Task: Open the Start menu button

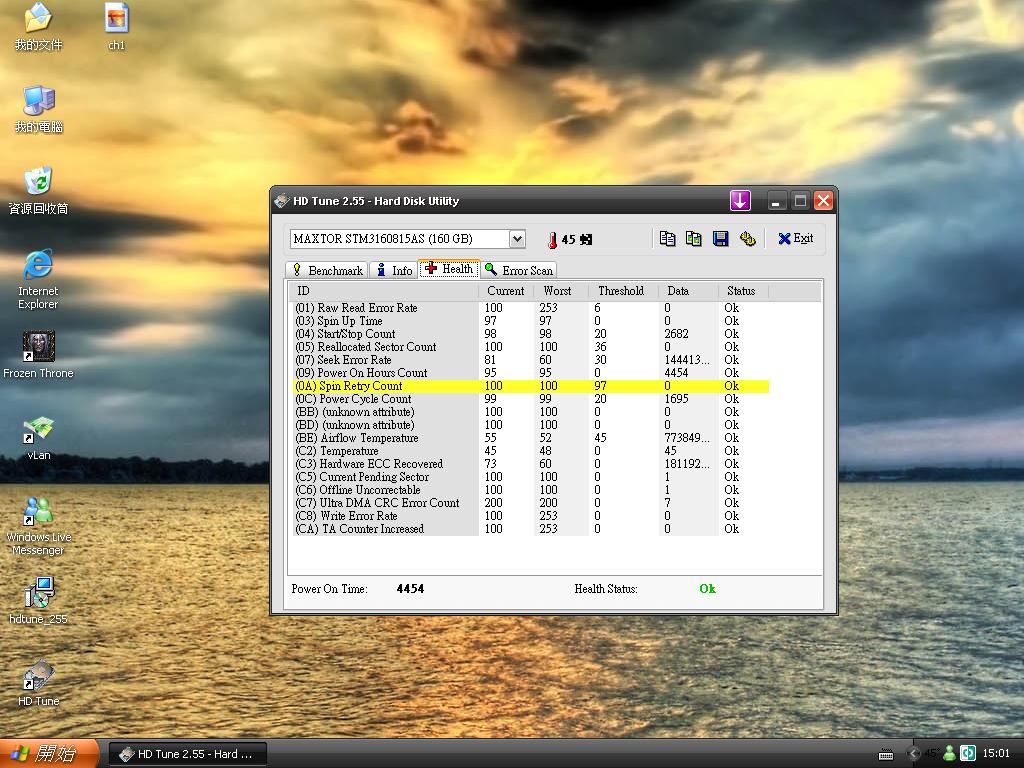Action: point(50,753)
